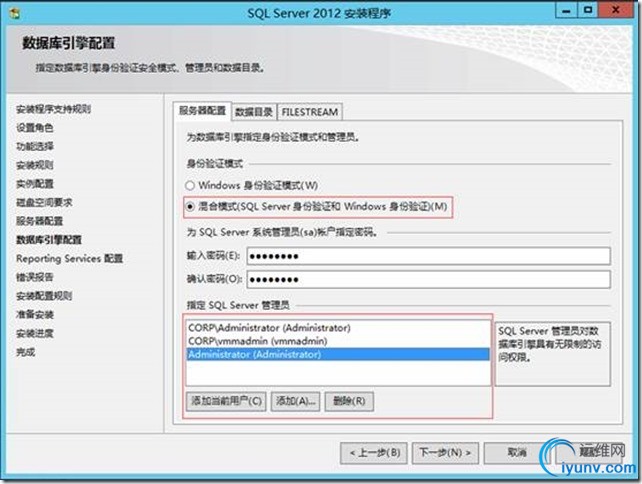This screenshot has height=484, width=642.
Task: Open the FILESTREAM tab
Action: click(310, 112)
